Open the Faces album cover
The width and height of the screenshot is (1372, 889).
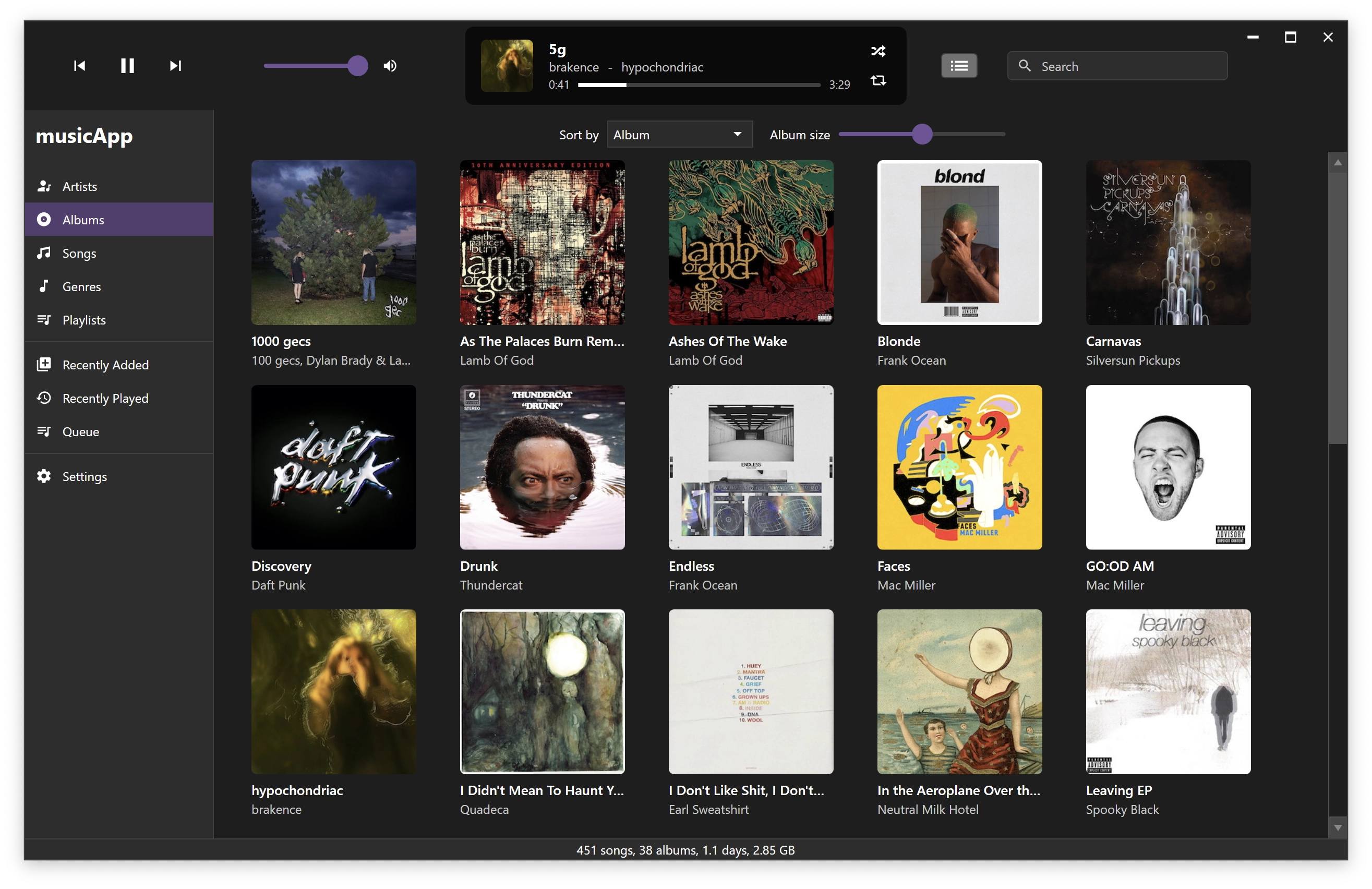[960, 467]
